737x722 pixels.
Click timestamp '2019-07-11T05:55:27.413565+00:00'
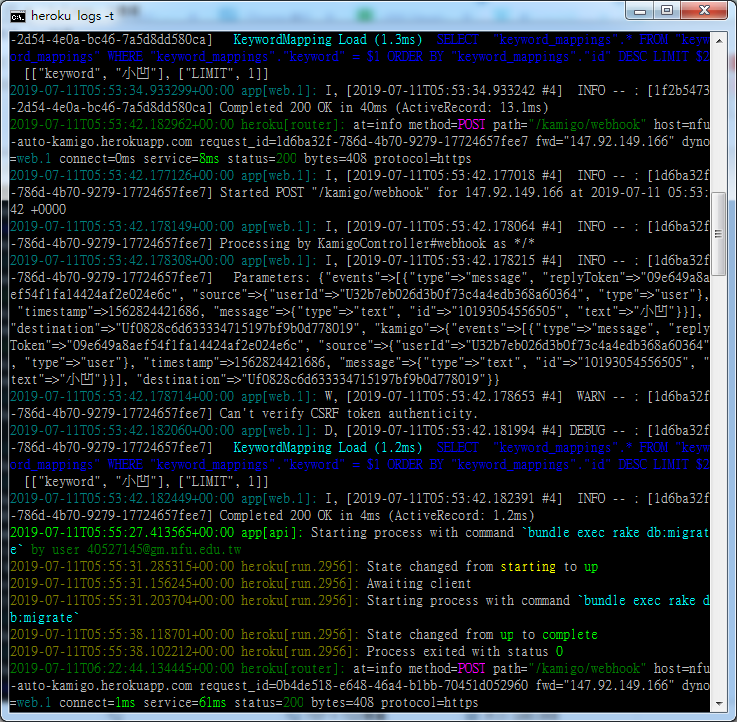pos(122,533)
